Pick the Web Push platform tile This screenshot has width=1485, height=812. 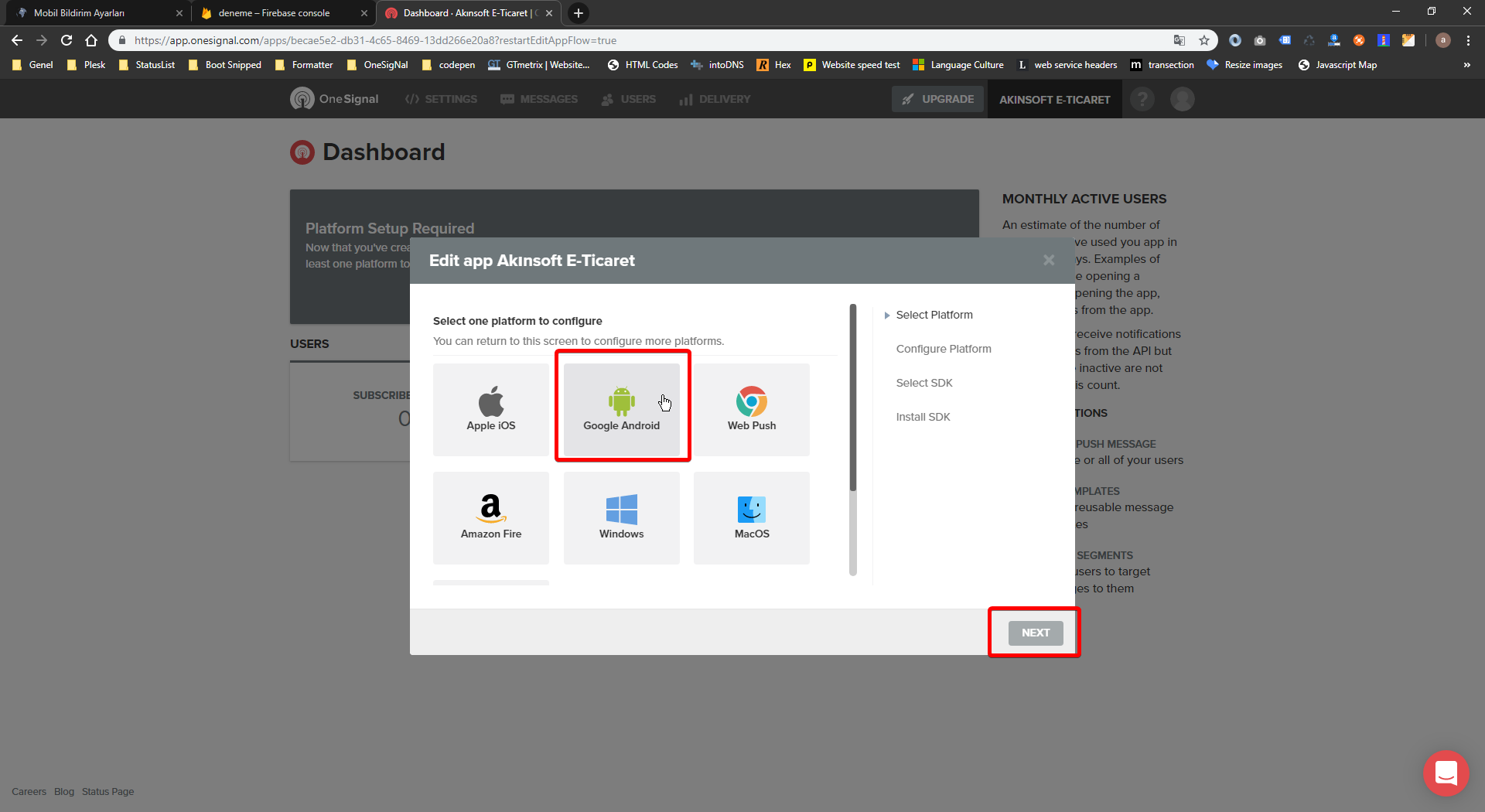click(x=752, y=410)
